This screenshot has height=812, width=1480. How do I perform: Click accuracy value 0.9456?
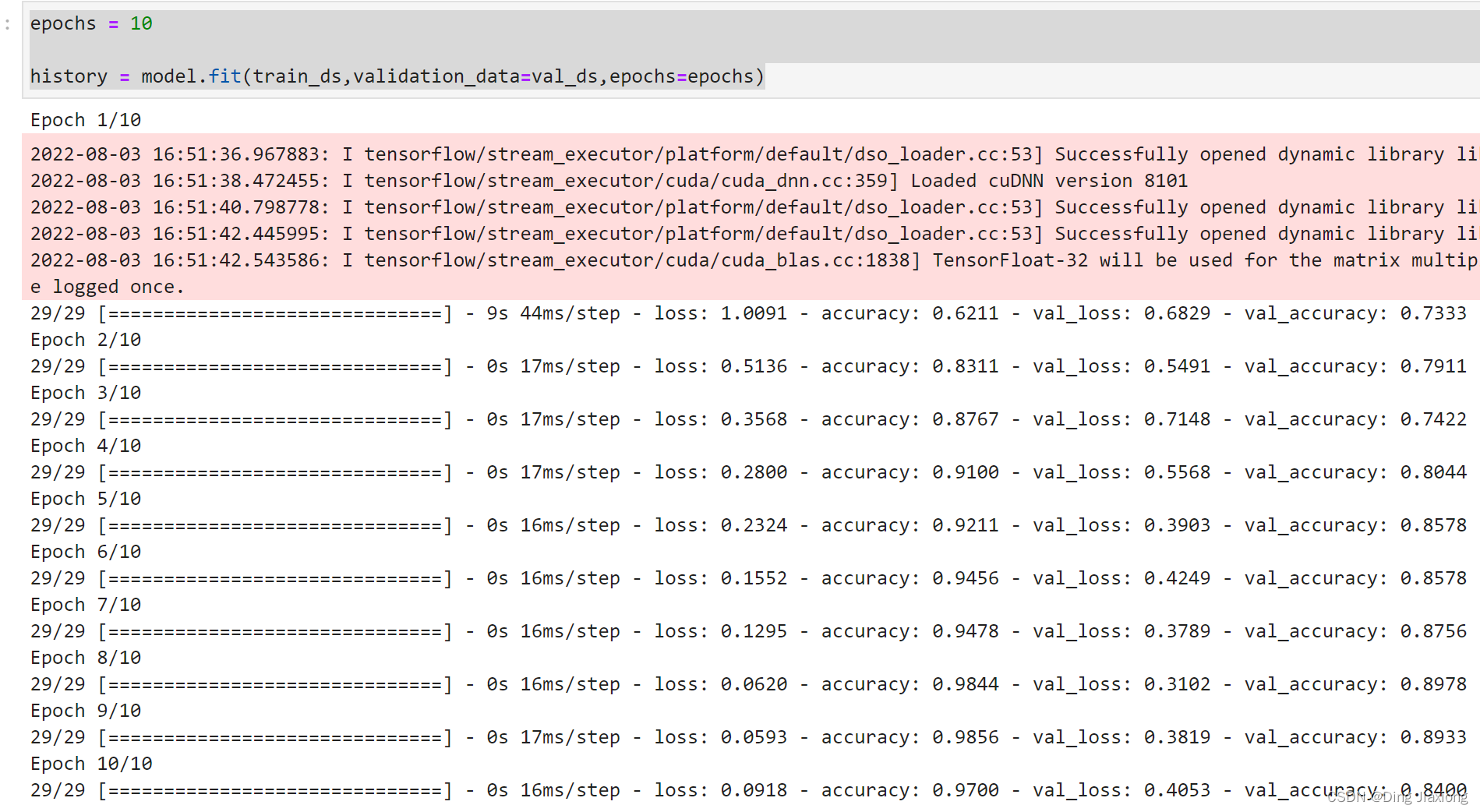(966, 578)
